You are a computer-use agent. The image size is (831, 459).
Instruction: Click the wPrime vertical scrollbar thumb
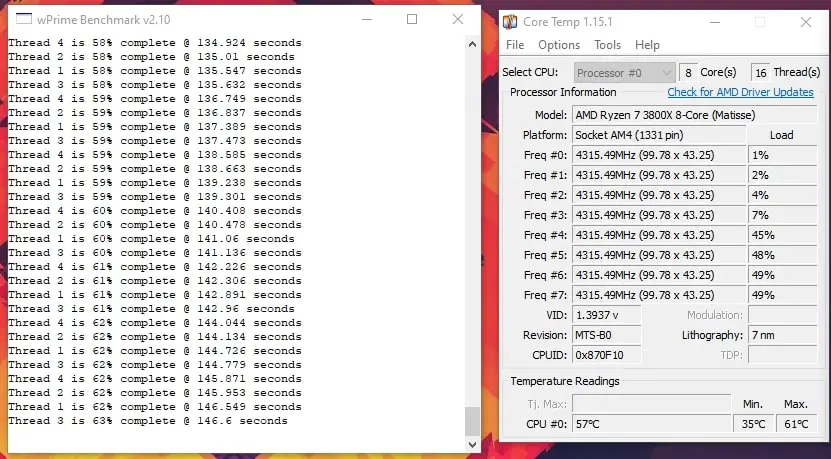click(x=472, y=421)
